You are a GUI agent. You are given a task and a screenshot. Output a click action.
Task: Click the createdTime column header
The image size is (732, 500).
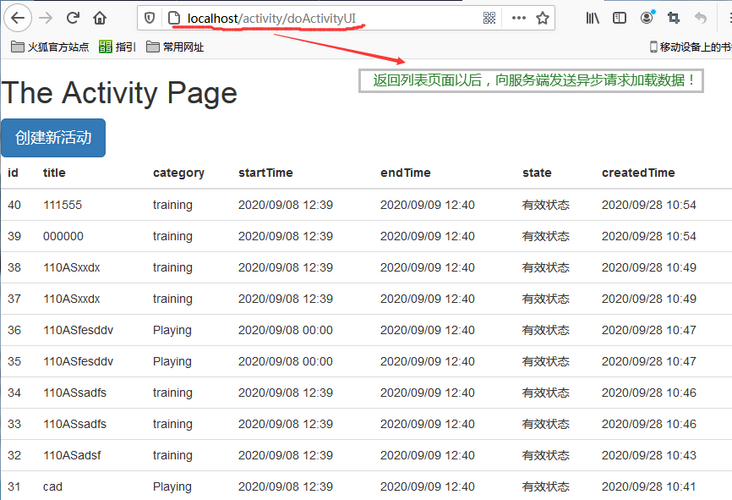click(638, 173)
